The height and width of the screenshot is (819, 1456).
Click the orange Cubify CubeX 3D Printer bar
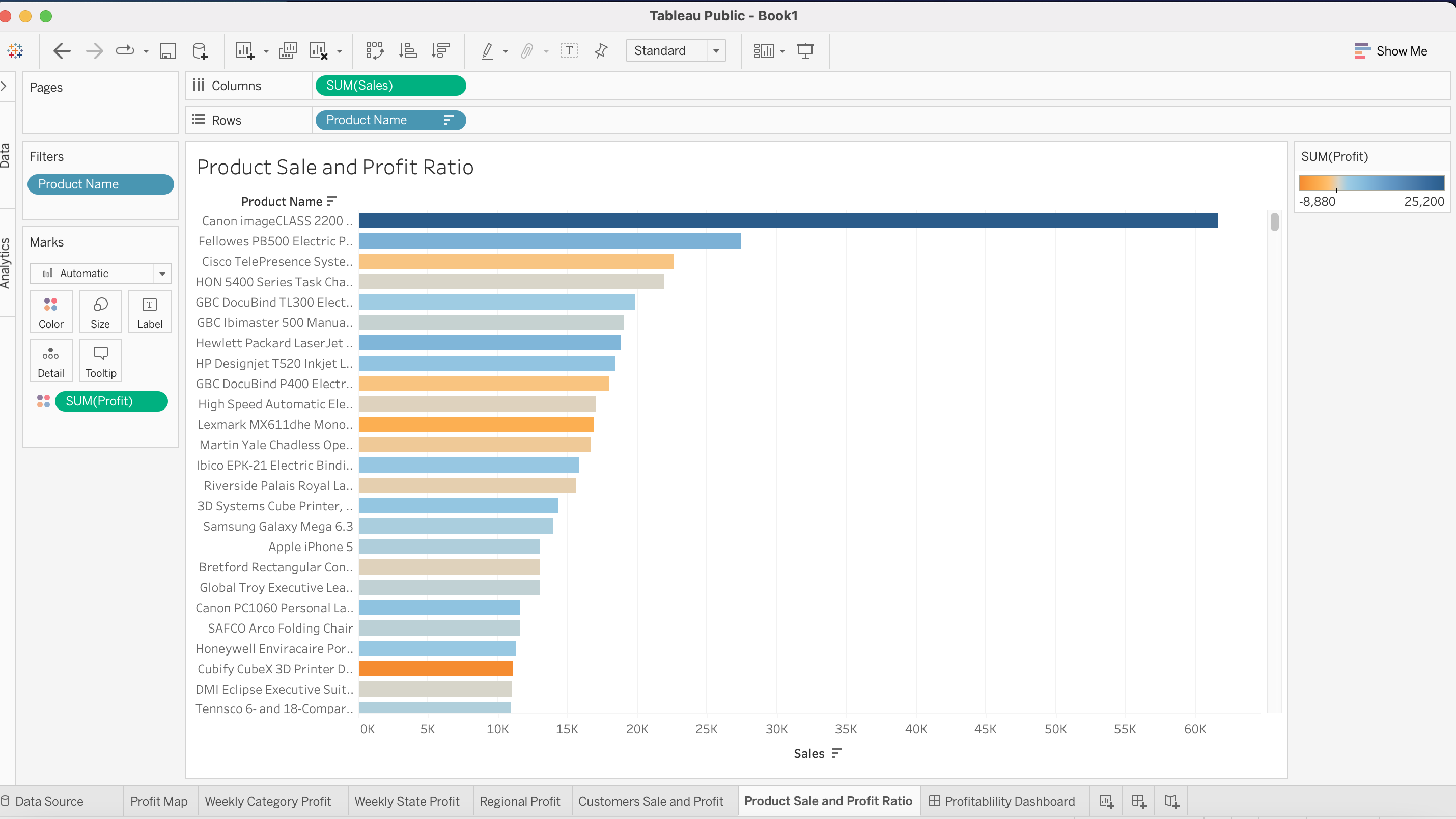coord(436,669)
